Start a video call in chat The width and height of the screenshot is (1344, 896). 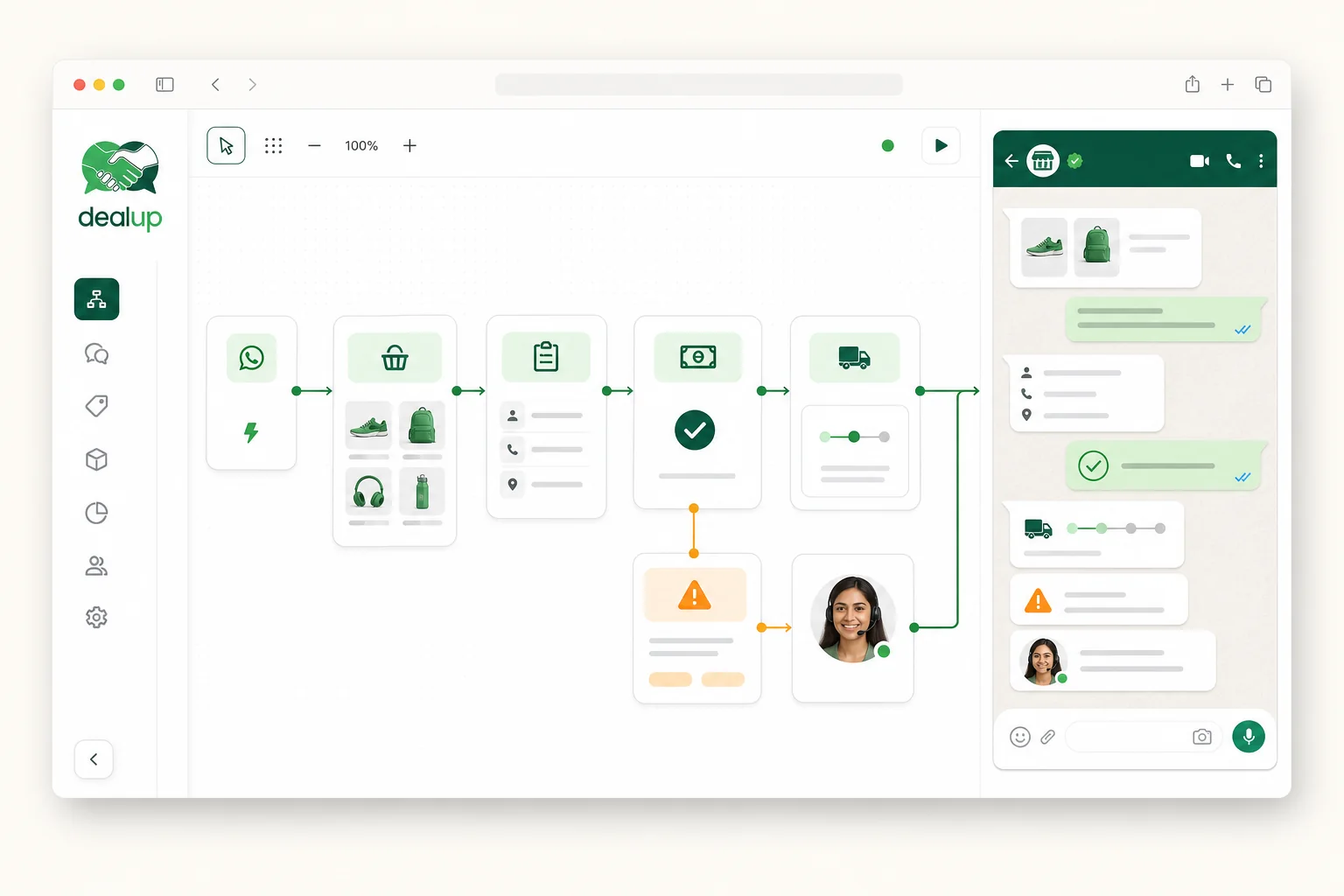(x=1200, y=161)
